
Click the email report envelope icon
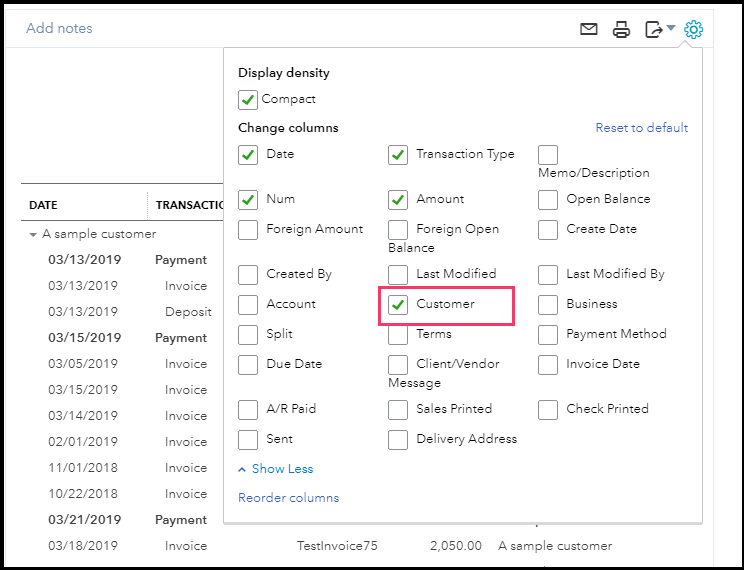pyautogui.click(x=589, y=29)
